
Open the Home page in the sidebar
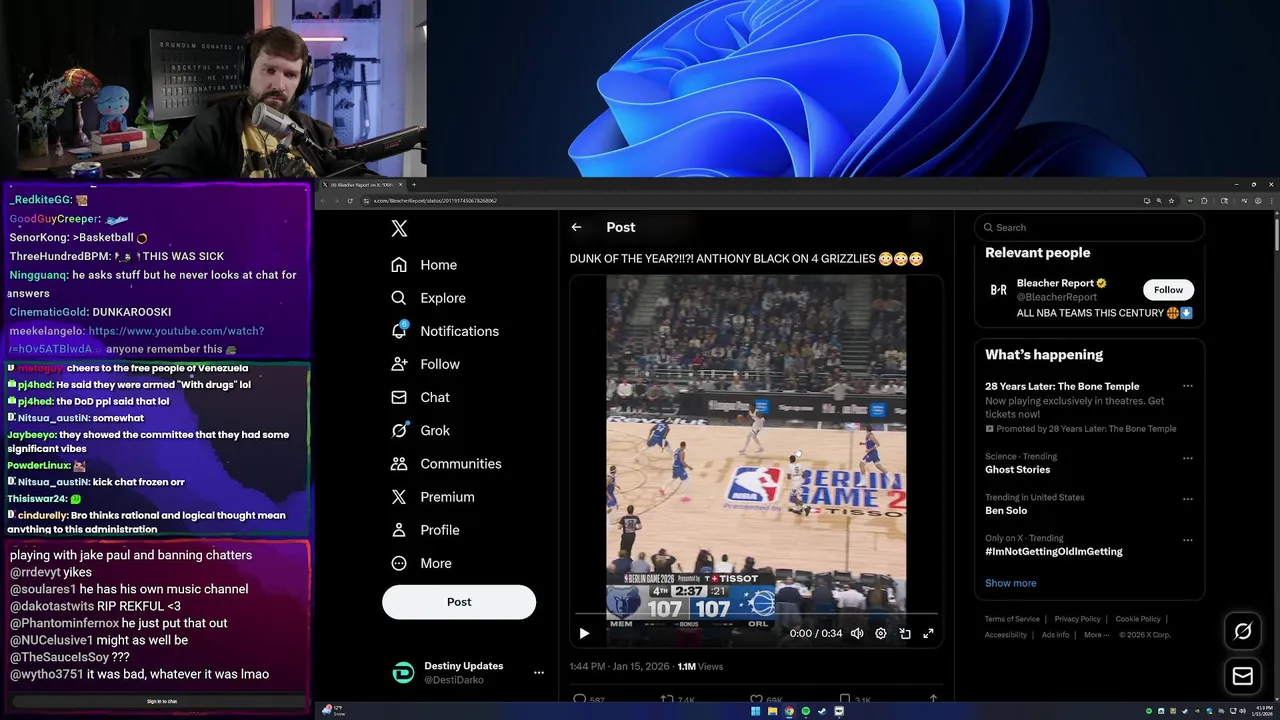tap(424, 265)
